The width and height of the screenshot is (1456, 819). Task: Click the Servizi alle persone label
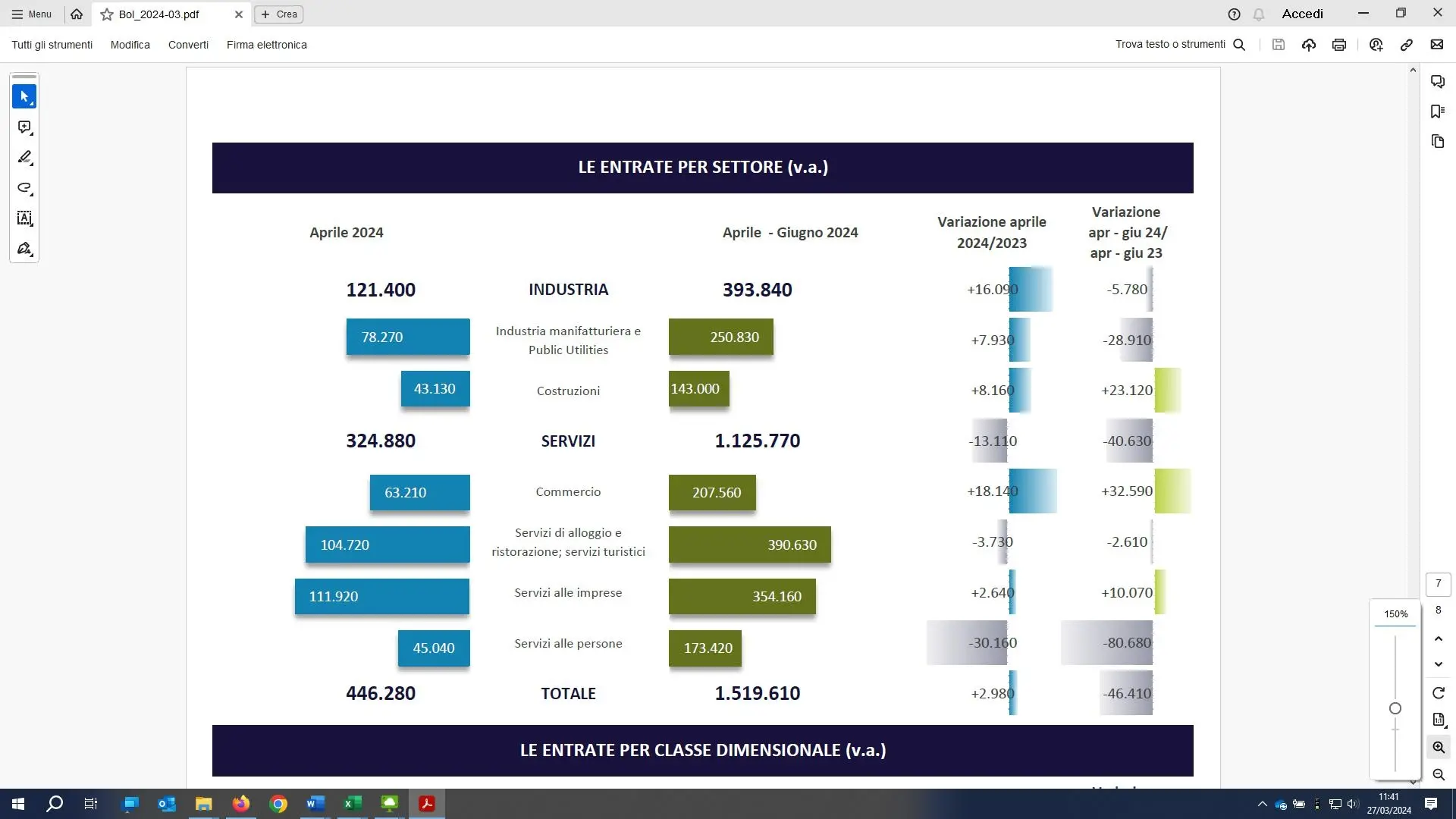coord(568,644)
